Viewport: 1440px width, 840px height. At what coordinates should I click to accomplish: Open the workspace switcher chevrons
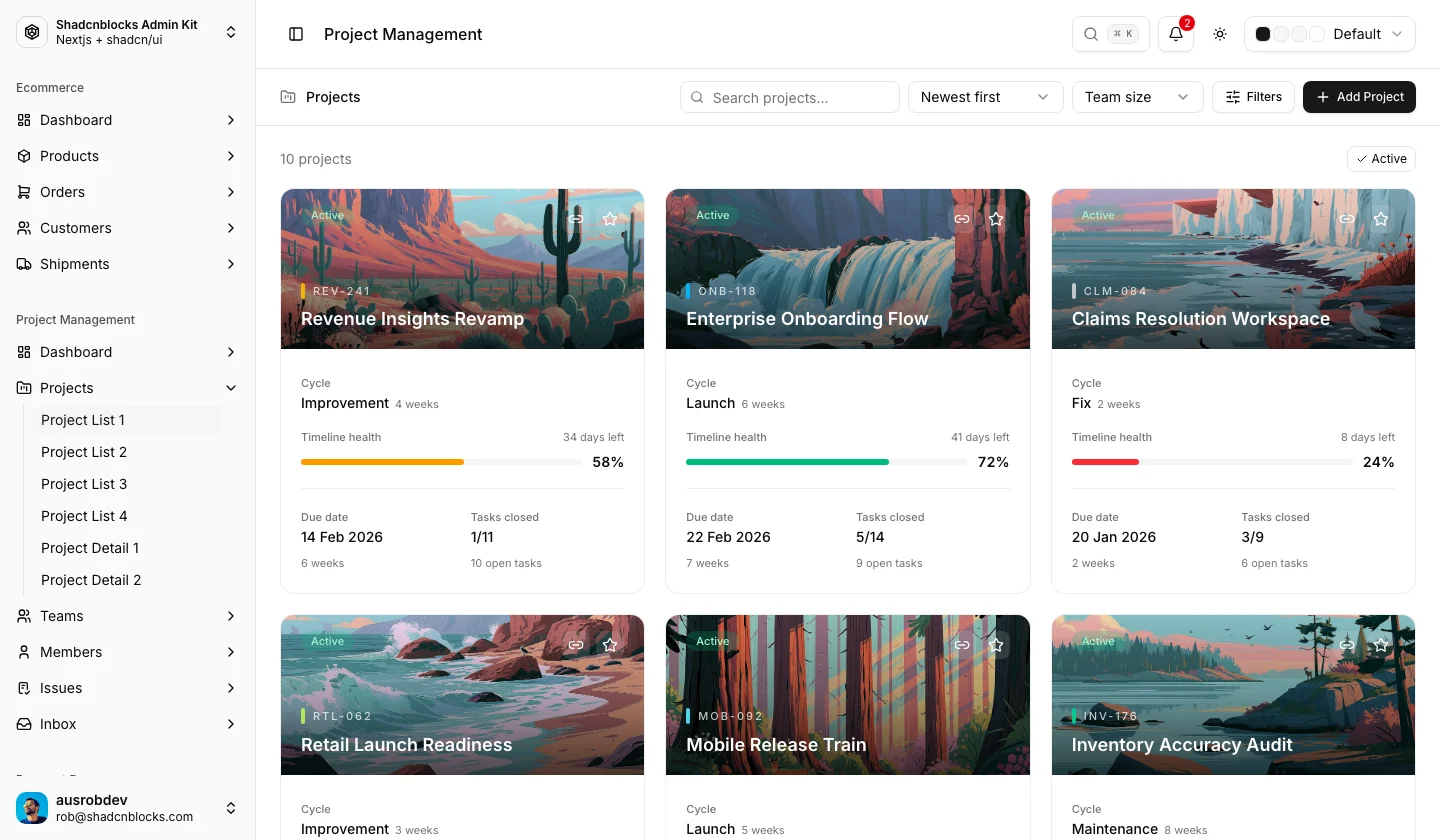231,32
